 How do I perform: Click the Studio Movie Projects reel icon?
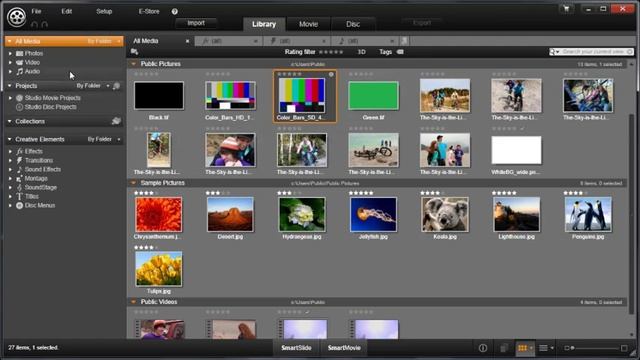pyautogui.click(x=19, y=98)
